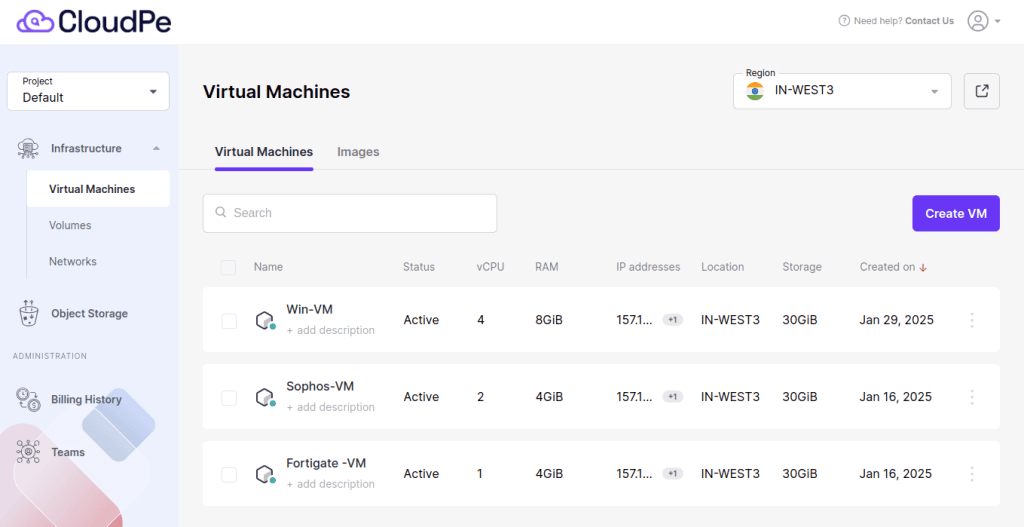Click the search magnifier icon
The image size is (1024, 527).
[221, 212]
